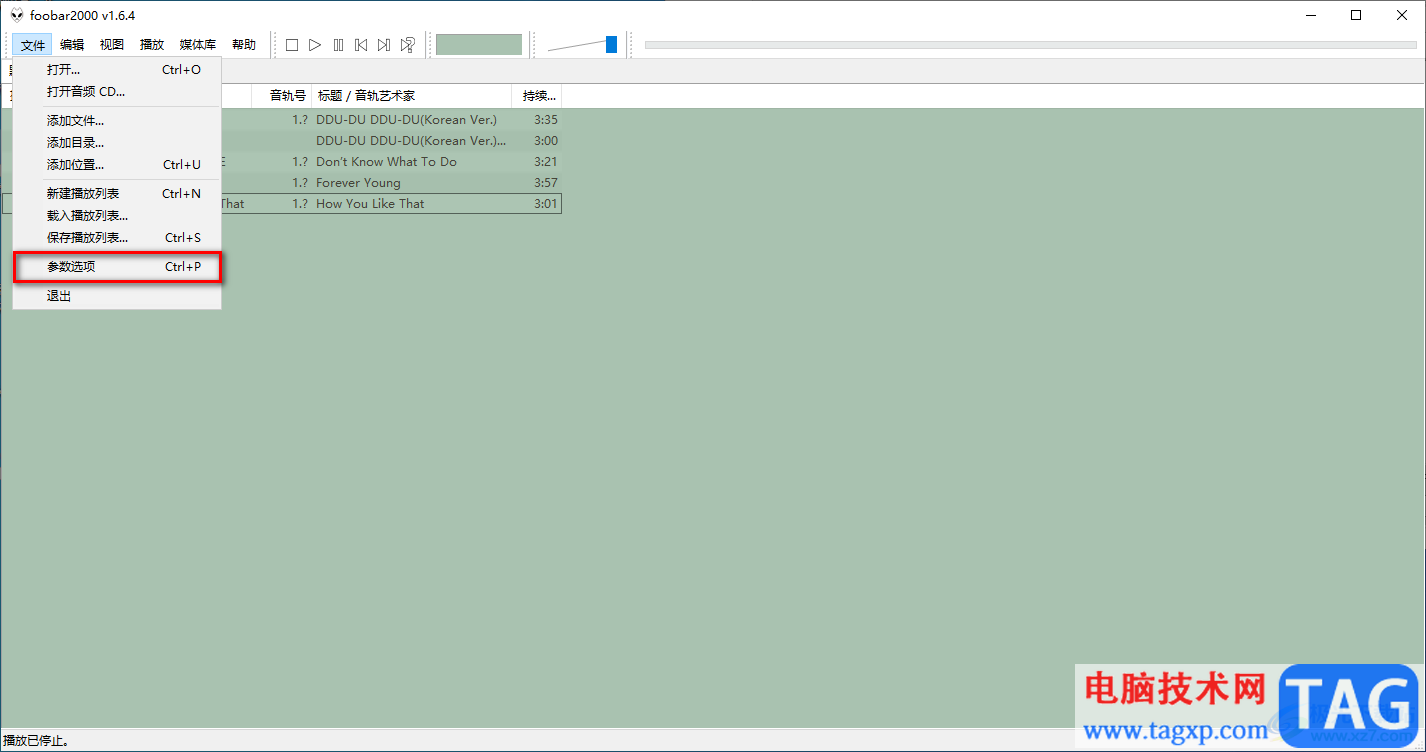This screenshot has width=1426, height=752.
Task: Click the 持续... duration column header
Action: (536, 96)
